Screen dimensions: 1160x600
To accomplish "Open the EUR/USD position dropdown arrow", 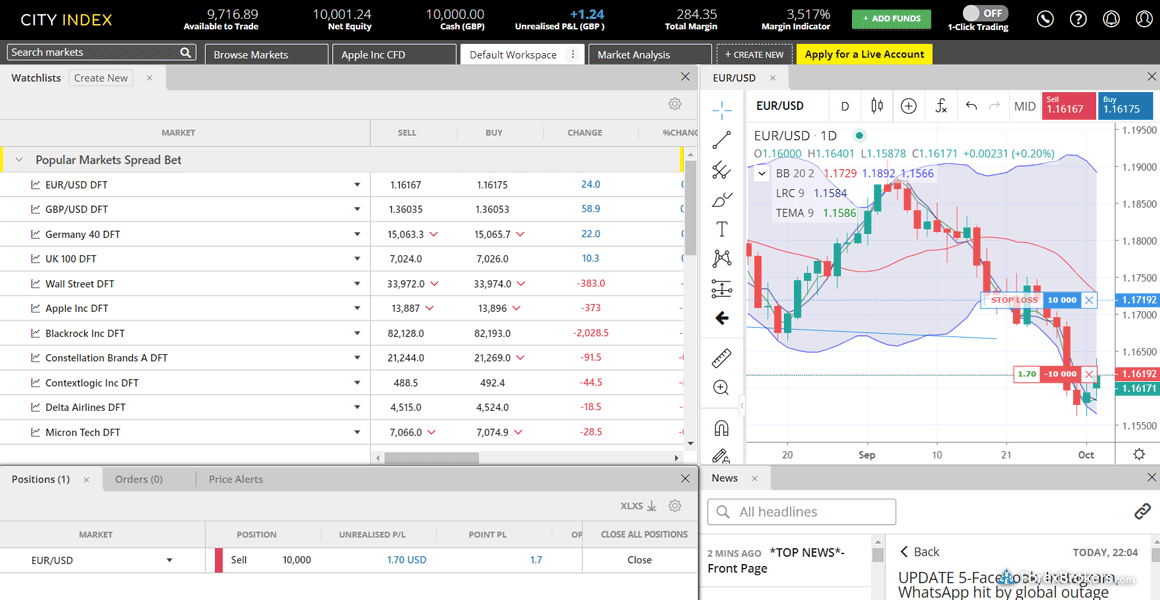I will (x=170, y=560).
